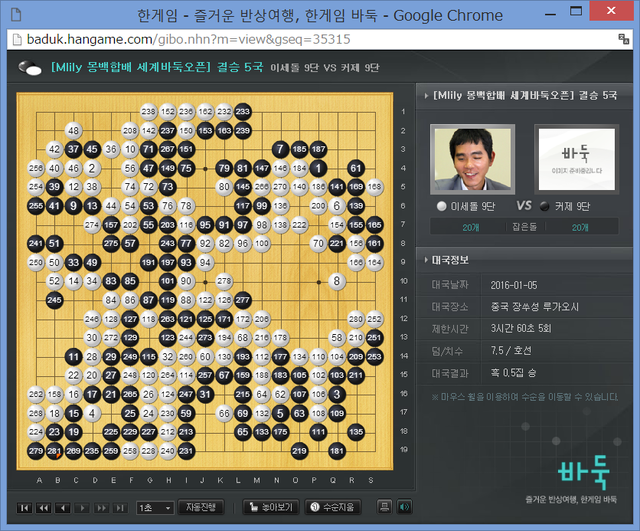Viewport: 640px width, 531px height.
Task: Click the last move stone 281
Action: pos(54,451)
